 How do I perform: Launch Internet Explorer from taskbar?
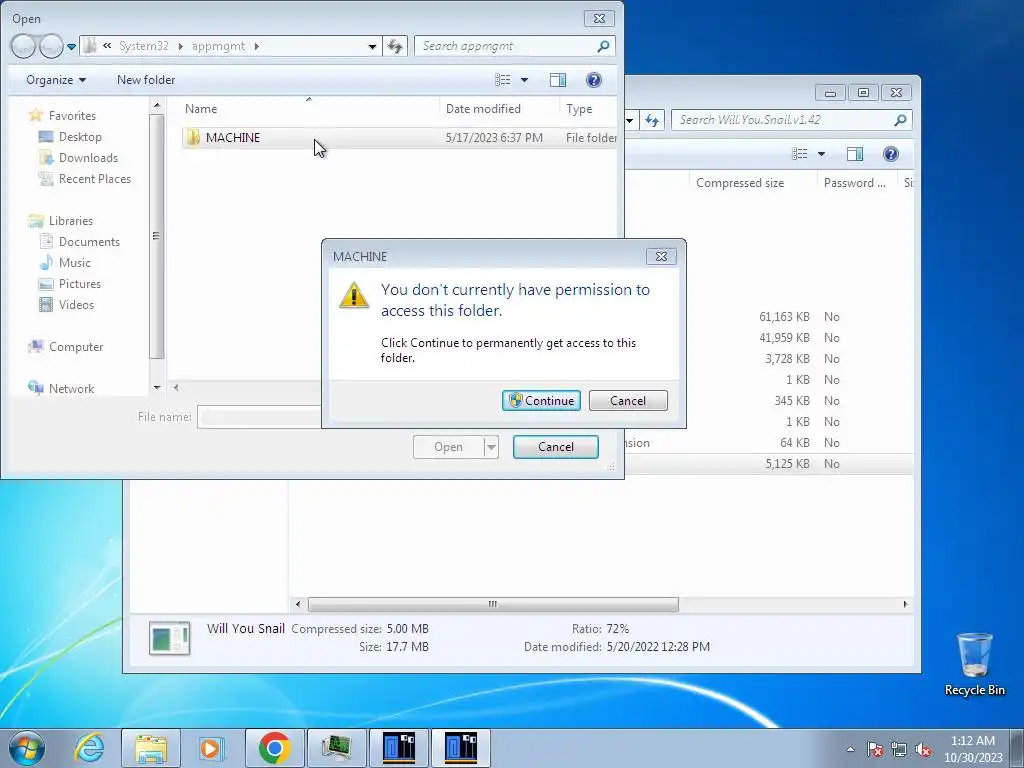click(x=89, y=748)
